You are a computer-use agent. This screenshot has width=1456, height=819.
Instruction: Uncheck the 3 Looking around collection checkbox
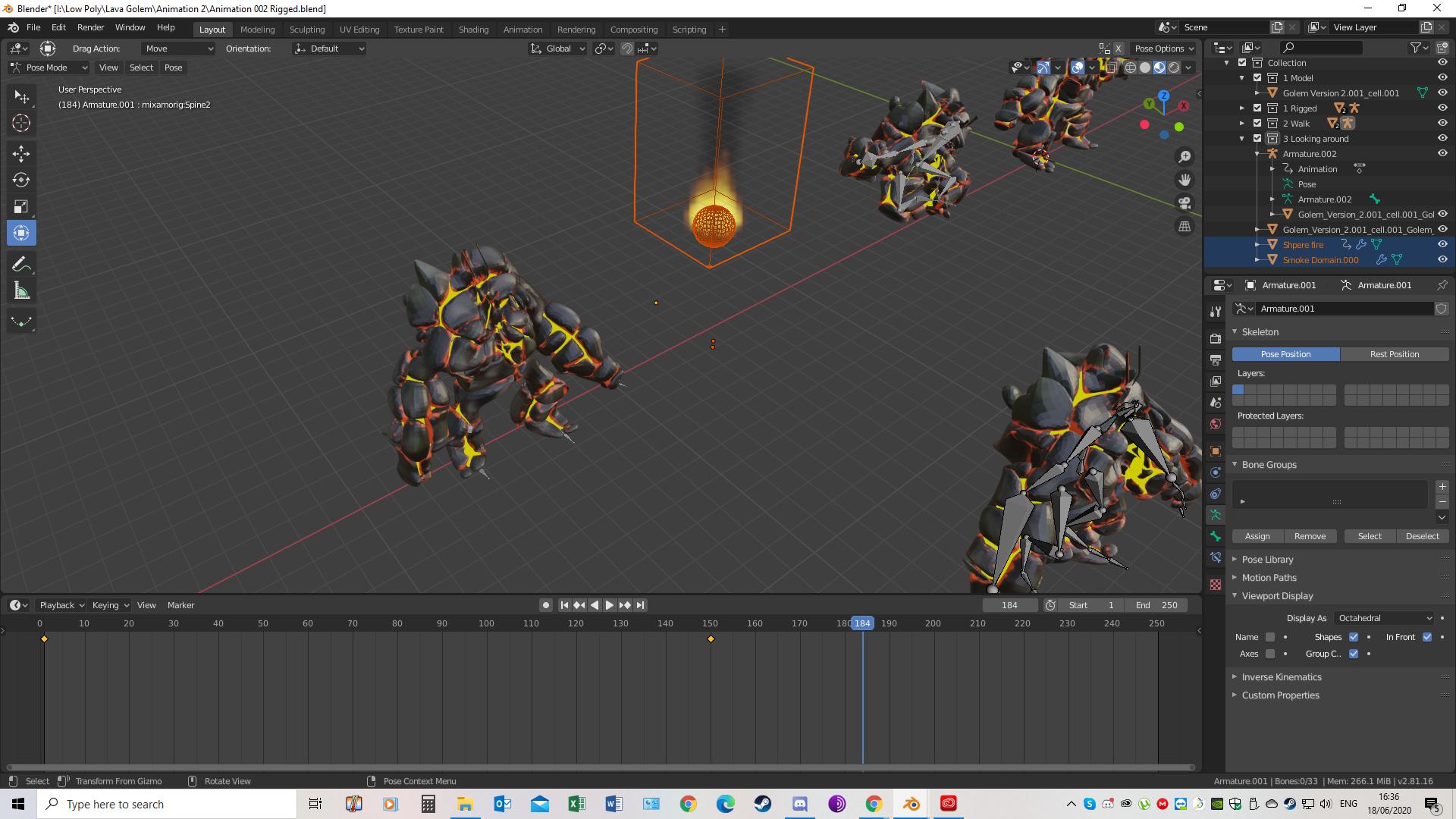point(1257,139)
